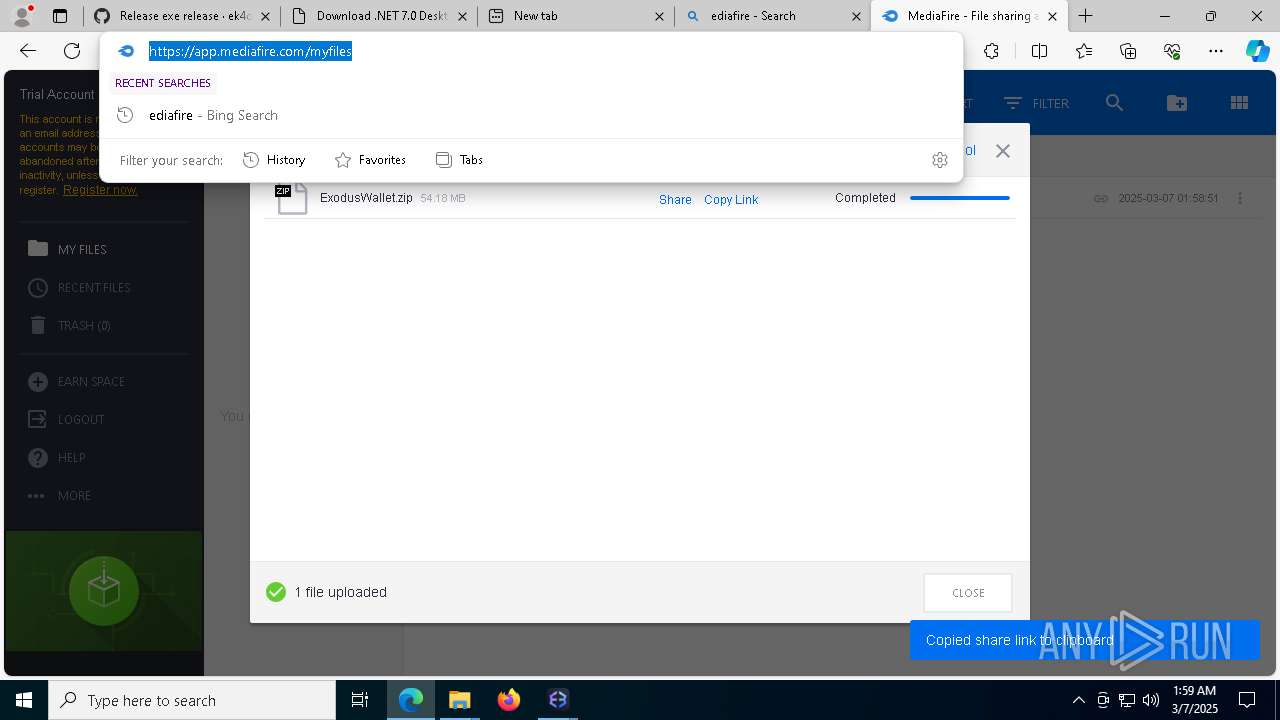Click the taskbar Type here to search box

pos(192,700)
